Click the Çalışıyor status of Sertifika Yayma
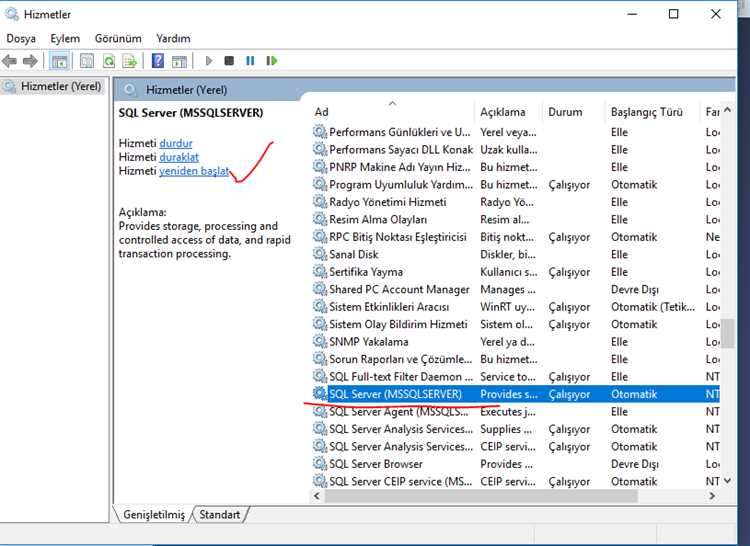750x546 pixels. pyautogui.click(x=569, y=272)
